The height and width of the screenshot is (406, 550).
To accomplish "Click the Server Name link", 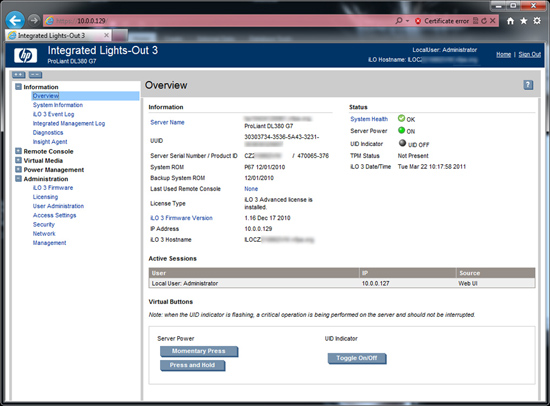I will click(x=167, y=122).
